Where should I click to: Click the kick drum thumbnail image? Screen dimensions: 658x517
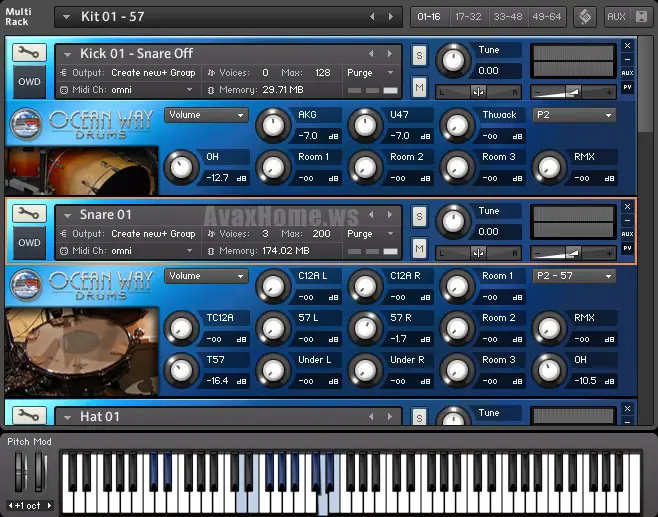(x=81, y=170)
